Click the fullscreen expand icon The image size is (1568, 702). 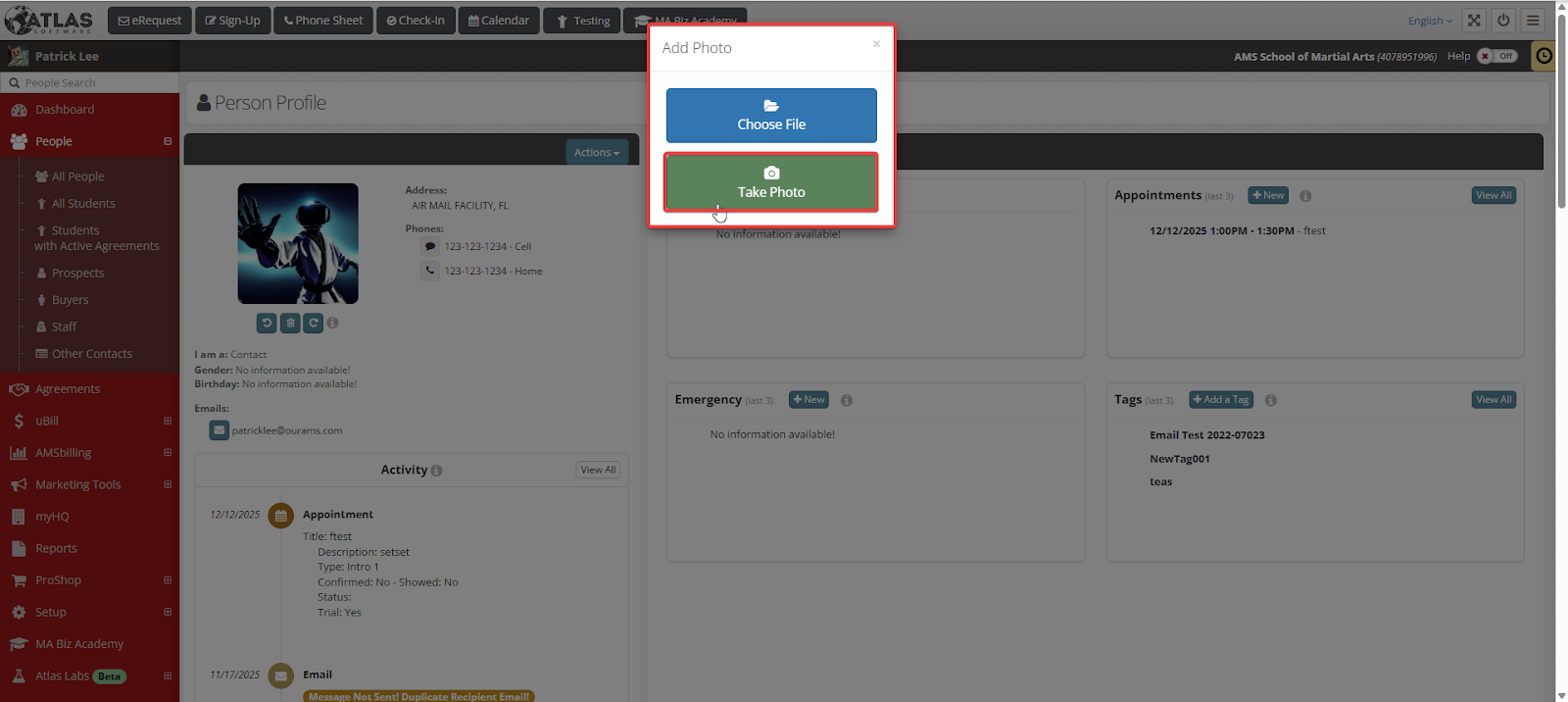pos(1474,21)
